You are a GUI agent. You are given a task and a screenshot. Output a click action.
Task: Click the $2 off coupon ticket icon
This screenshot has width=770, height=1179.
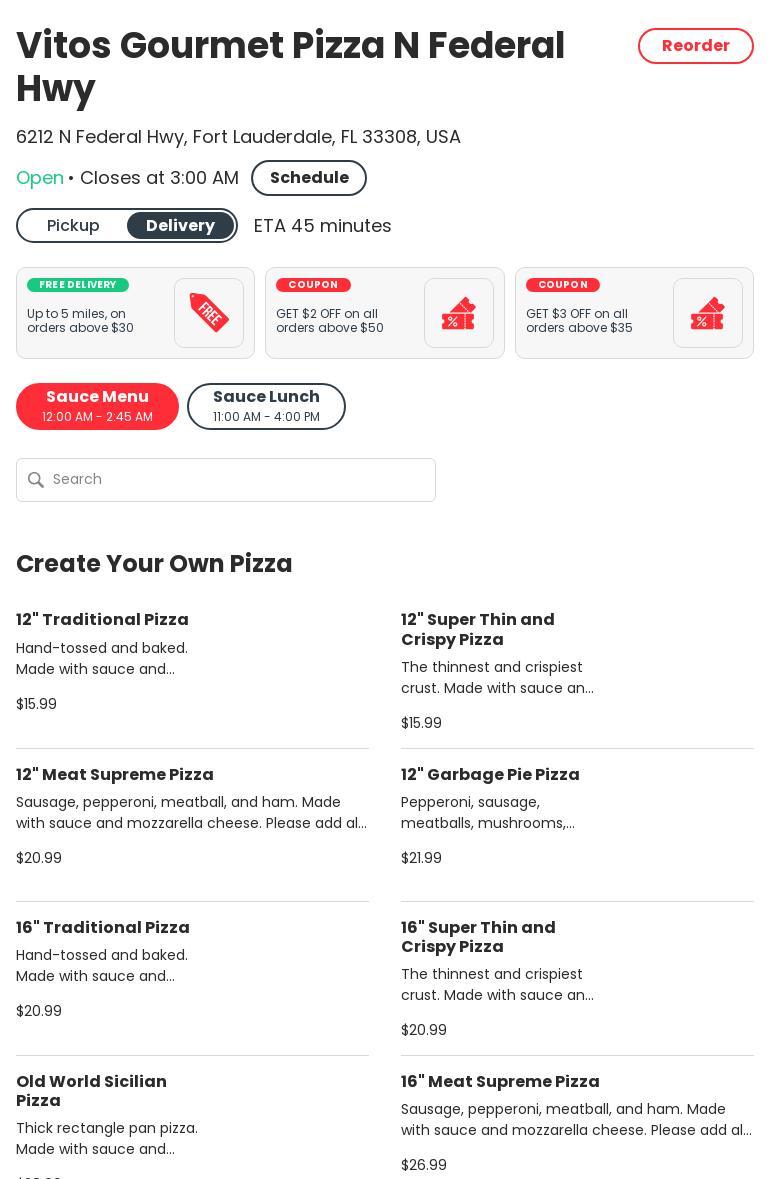458,313
